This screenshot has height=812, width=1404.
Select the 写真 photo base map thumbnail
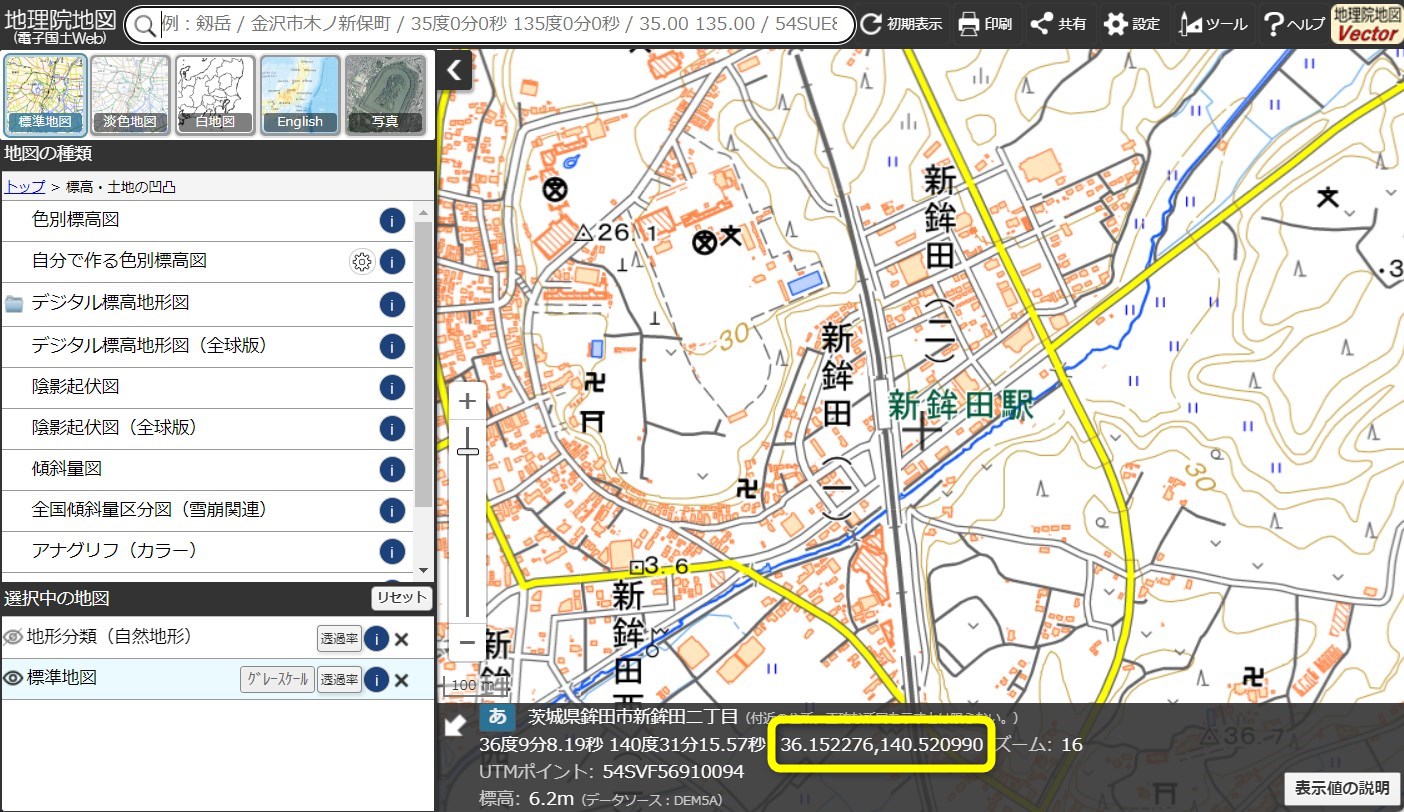coord(385,95)
